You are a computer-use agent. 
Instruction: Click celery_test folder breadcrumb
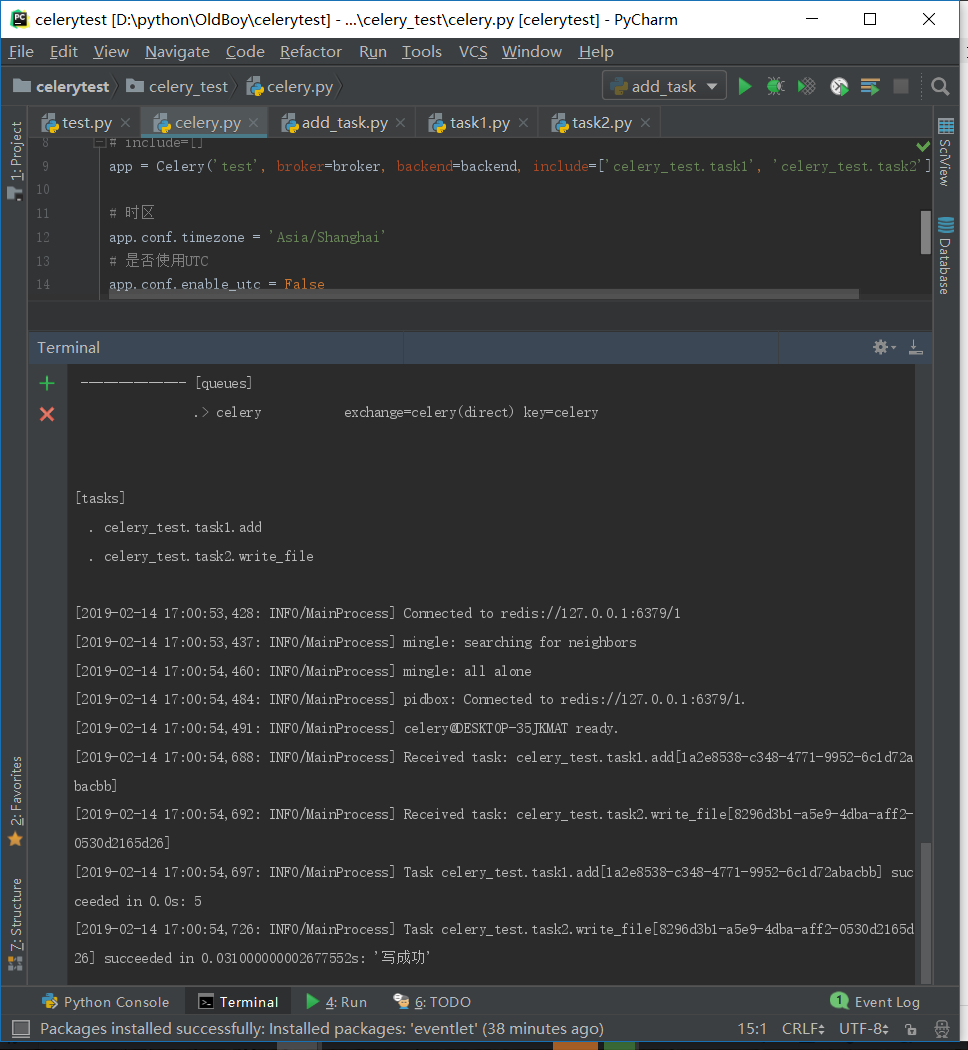[177, 86]
